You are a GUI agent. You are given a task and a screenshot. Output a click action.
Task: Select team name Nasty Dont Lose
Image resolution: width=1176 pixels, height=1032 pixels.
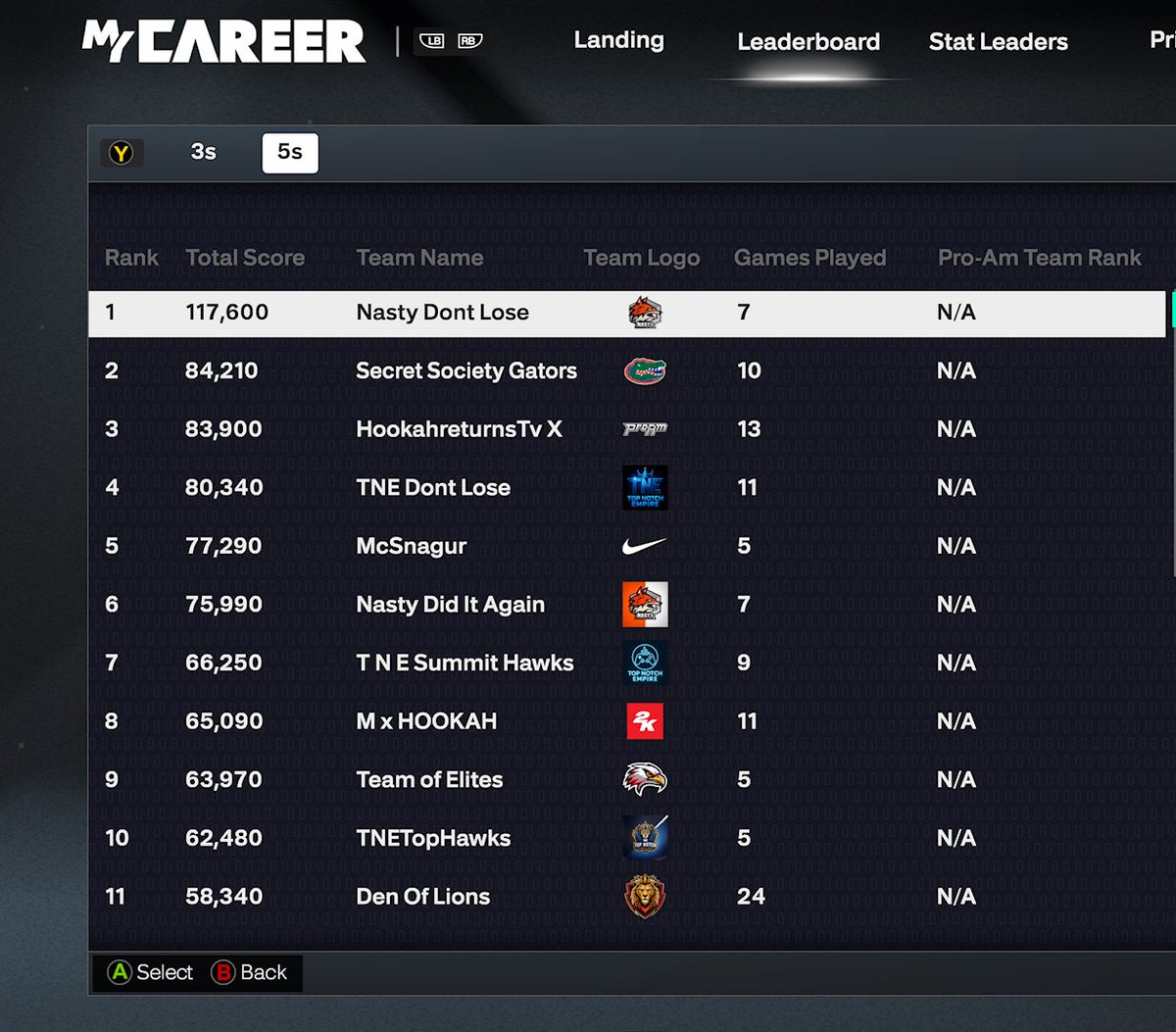tap(442, 313)
